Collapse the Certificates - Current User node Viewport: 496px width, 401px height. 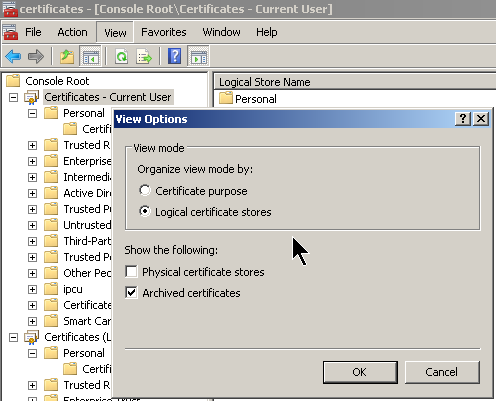pos(13,97)
